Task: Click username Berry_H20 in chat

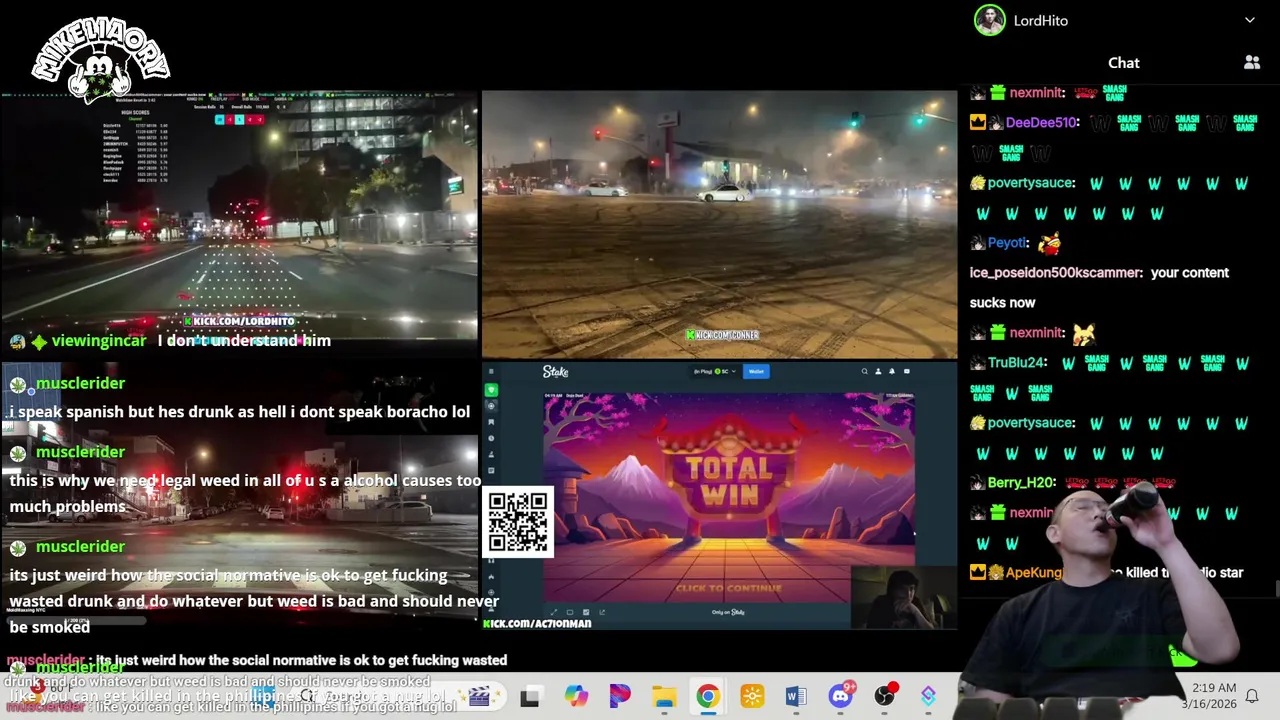Action: 1020,482
